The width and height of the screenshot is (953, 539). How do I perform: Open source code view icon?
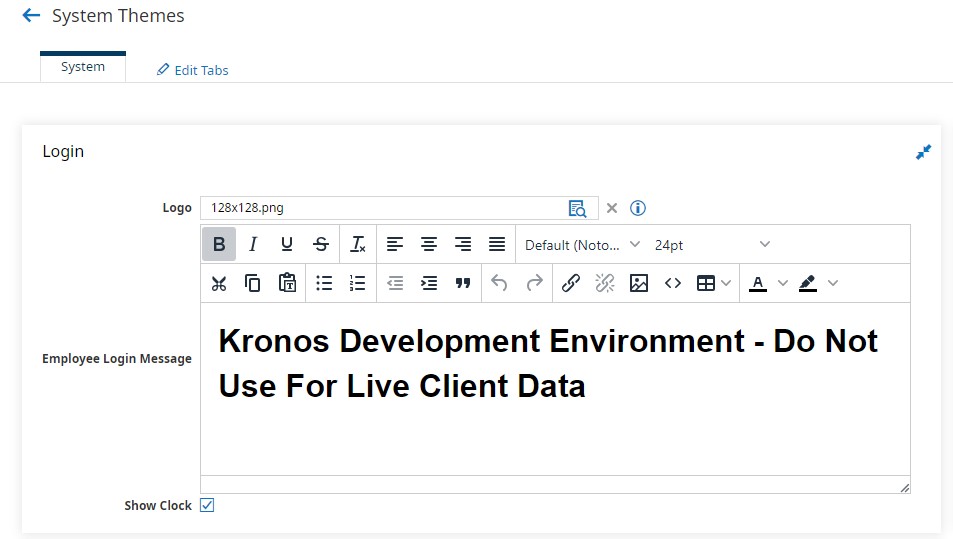pyautogui.click(x=673, y=283)
